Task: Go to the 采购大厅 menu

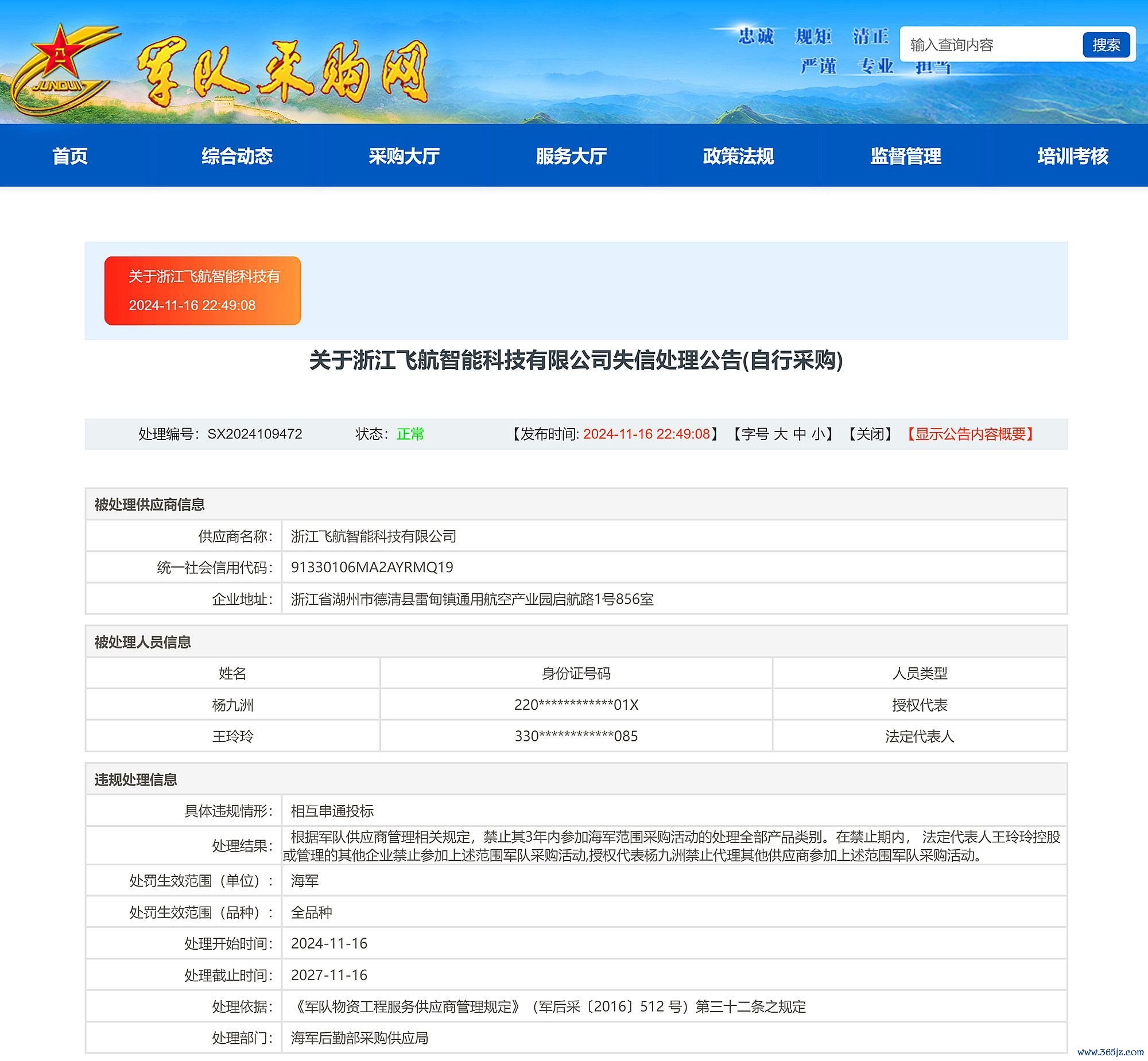Action: [404, 156]
